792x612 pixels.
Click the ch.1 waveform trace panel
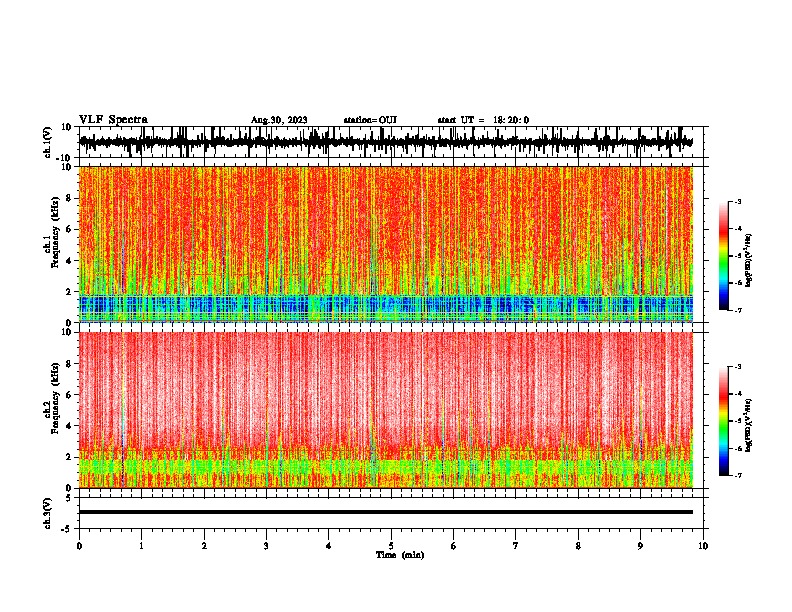(391, 142)
